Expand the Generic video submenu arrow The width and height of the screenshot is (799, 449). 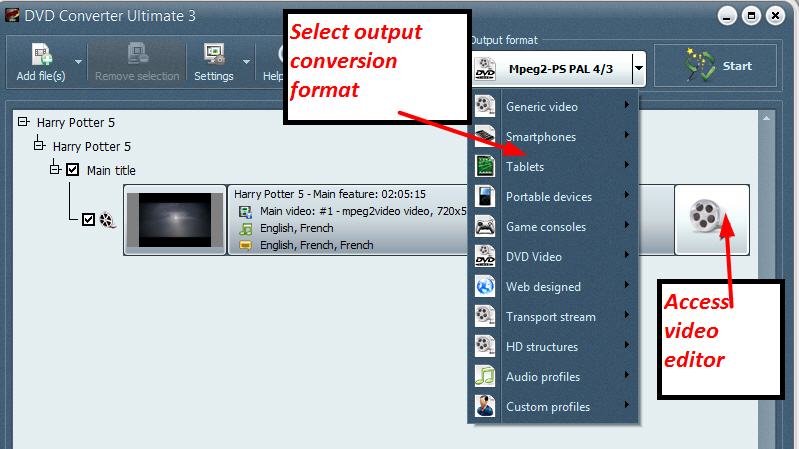pos(627,105)
